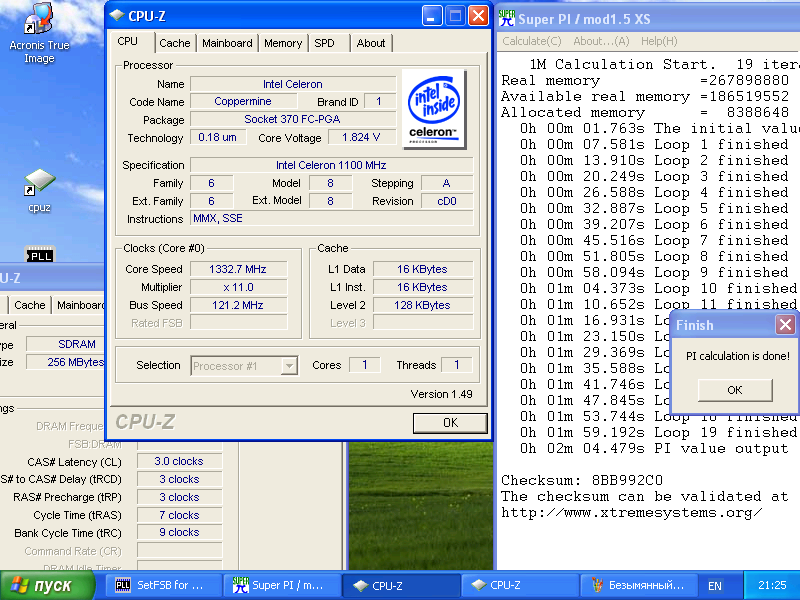The width and height of the screenshot is (800, 600).
Task: Click the Windows Start (пуск) button
Action: click(47, 585)
